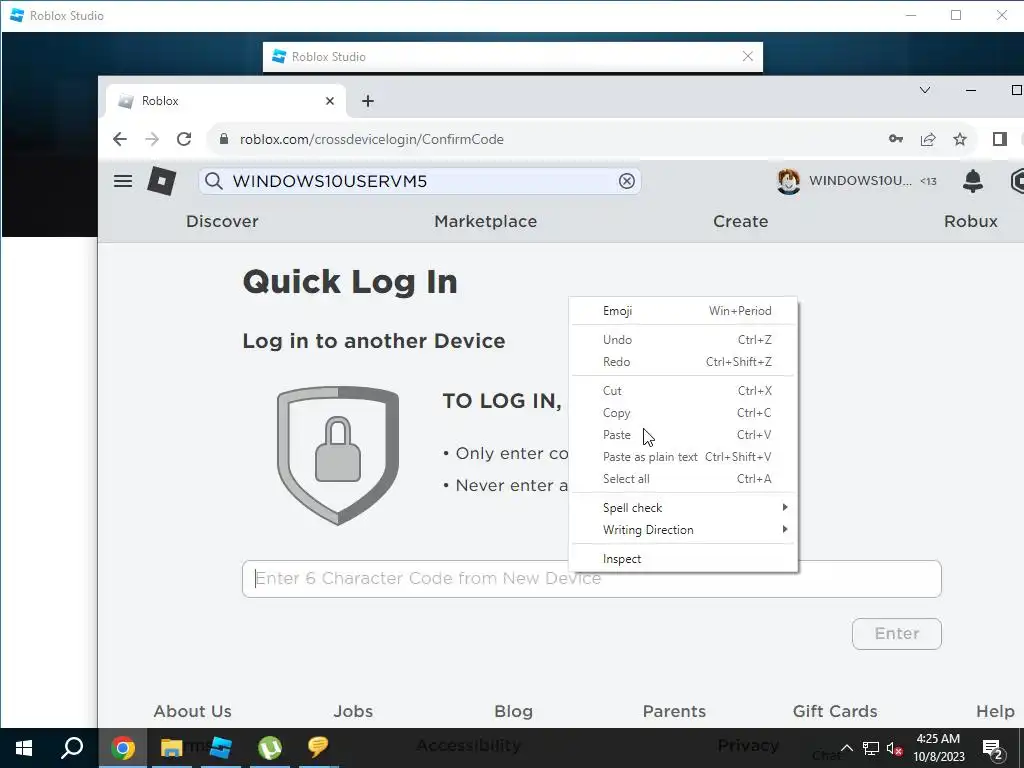Viewport: 1024px width, 768px height.
Task: Open the saved passwords key icon
Action: (x=895, y=139)
